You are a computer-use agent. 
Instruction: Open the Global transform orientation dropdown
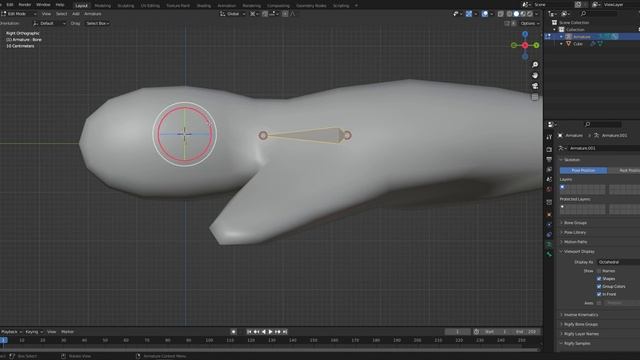(233, 14)
